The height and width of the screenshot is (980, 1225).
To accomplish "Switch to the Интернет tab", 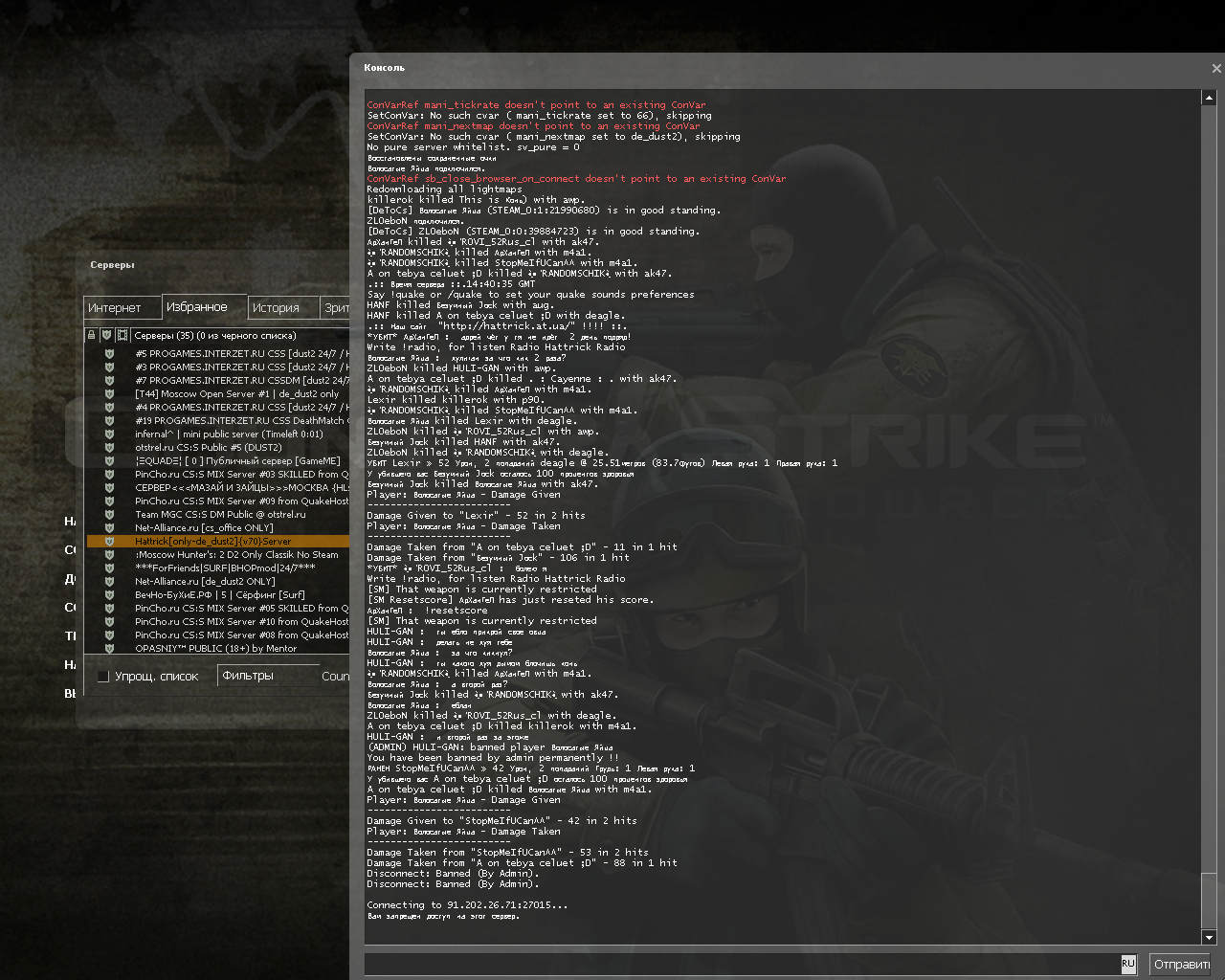I will 115,308.
